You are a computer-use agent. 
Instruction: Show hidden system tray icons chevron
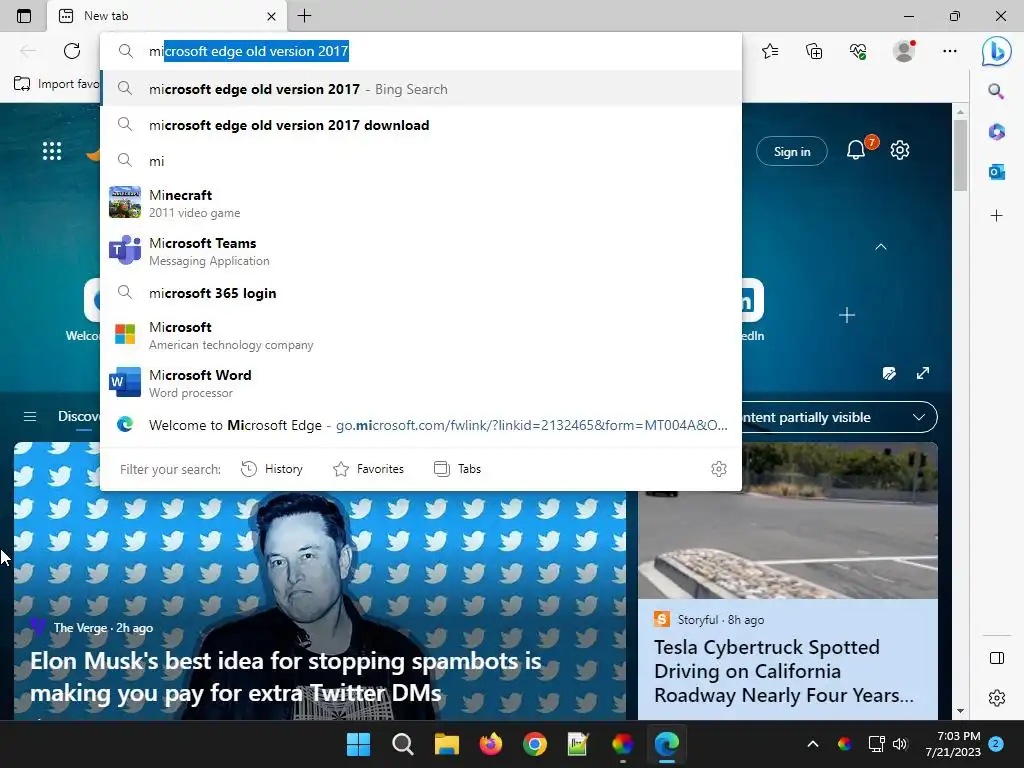tap(813, 744)
